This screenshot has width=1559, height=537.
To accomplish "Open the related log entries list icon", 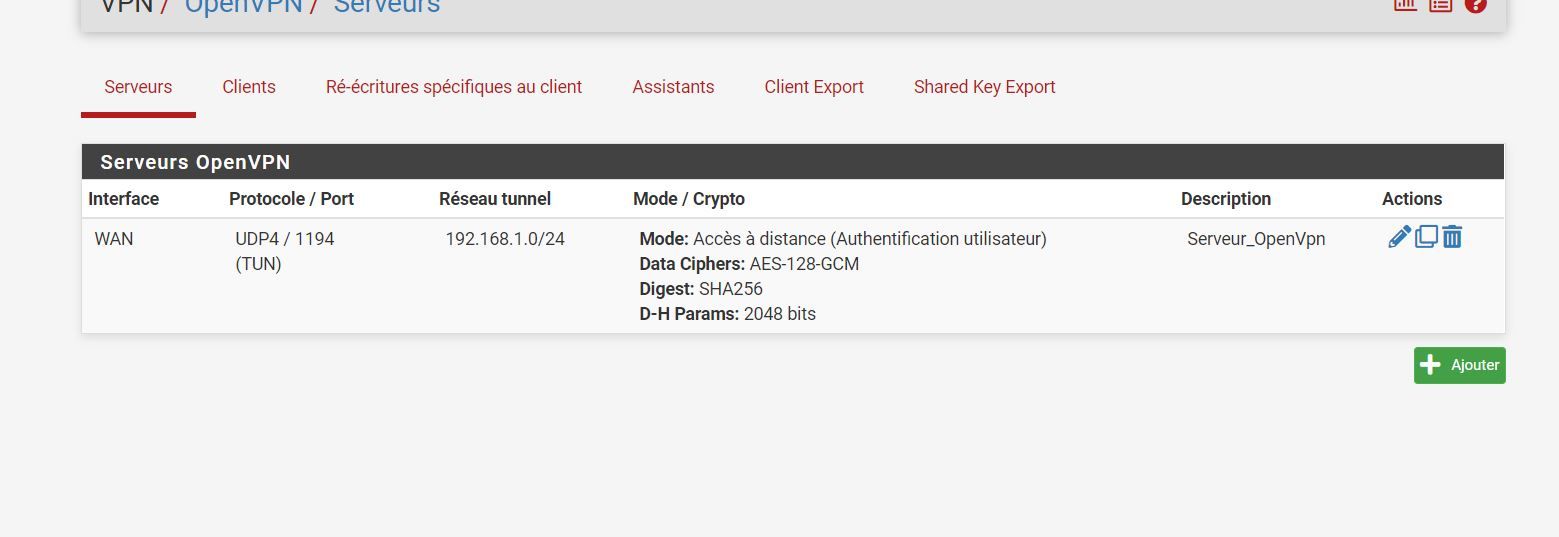I will (1440, 4).
